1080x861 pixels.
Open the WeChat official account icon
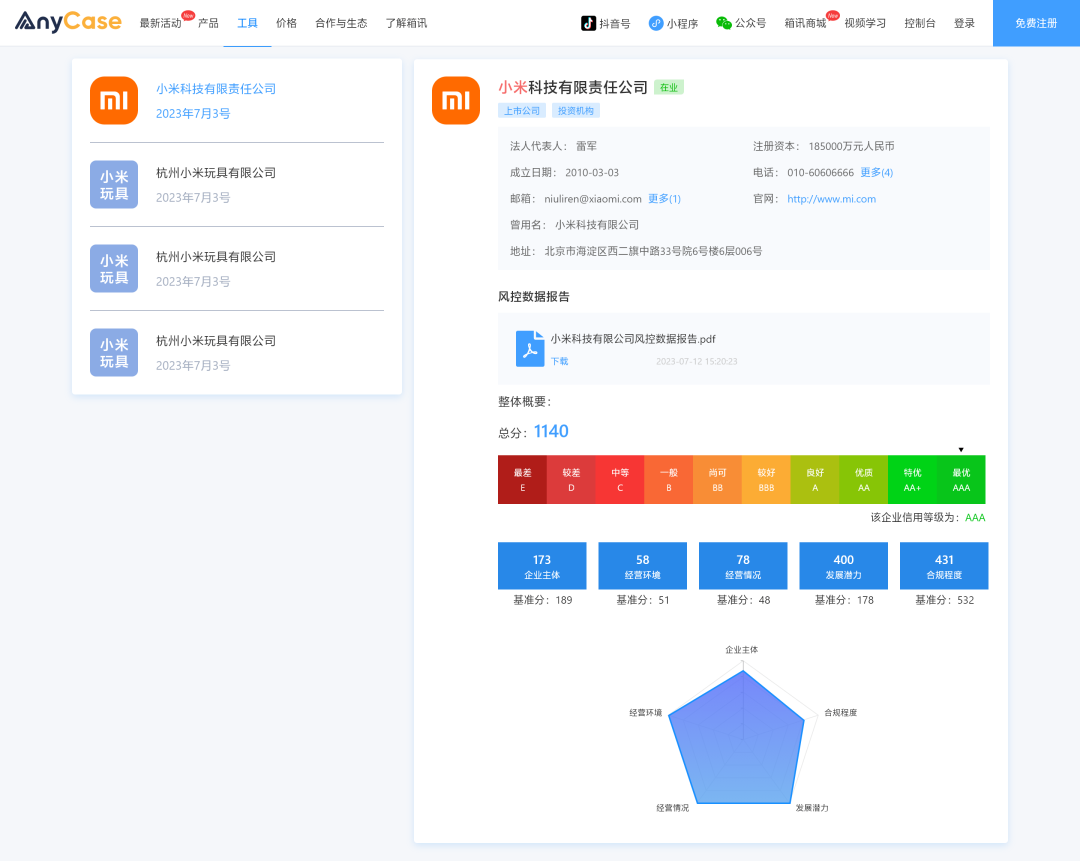[x=723, y=23]
